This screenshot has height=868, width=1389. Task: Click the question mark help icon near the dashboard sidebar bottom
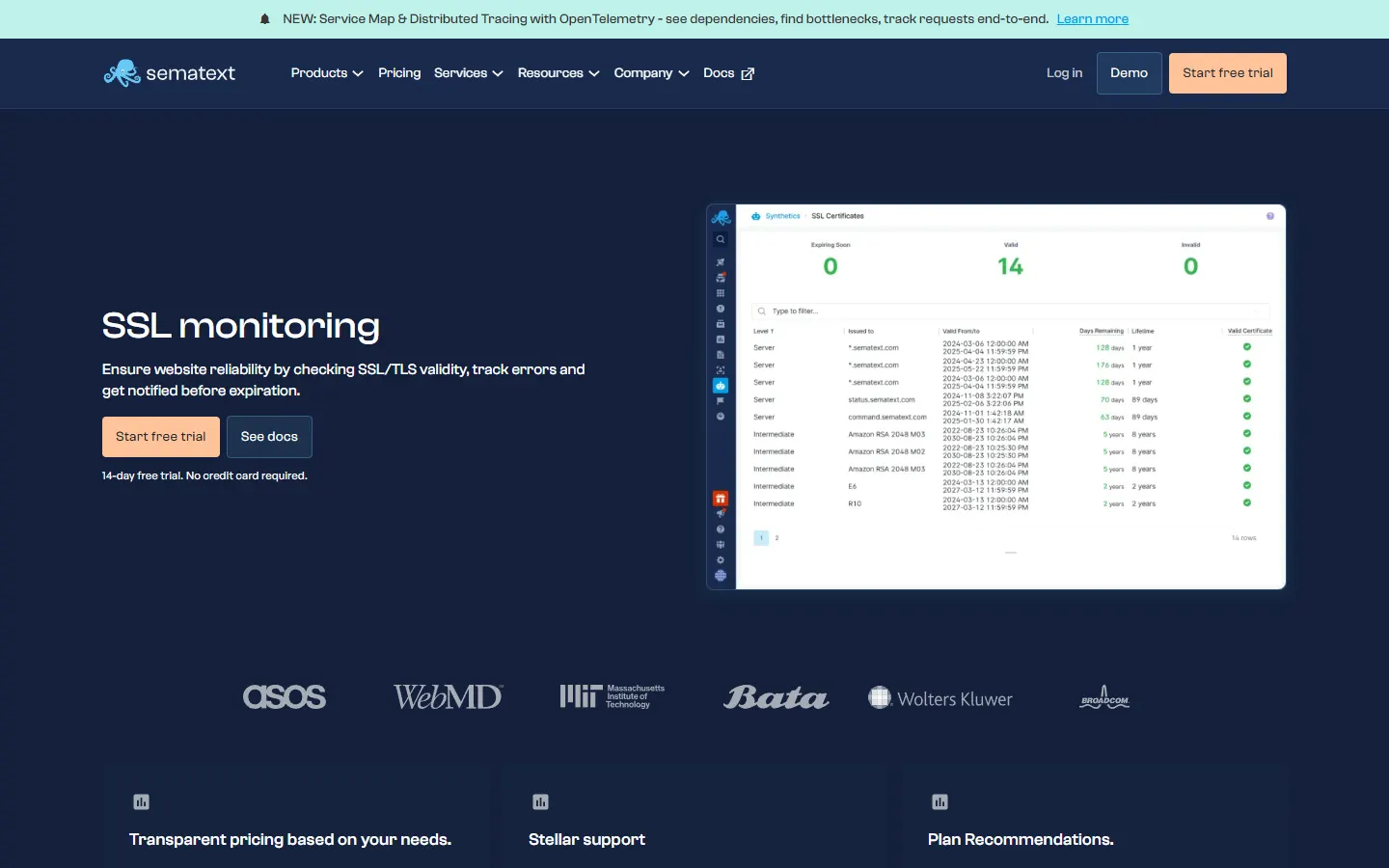(721, 529)
